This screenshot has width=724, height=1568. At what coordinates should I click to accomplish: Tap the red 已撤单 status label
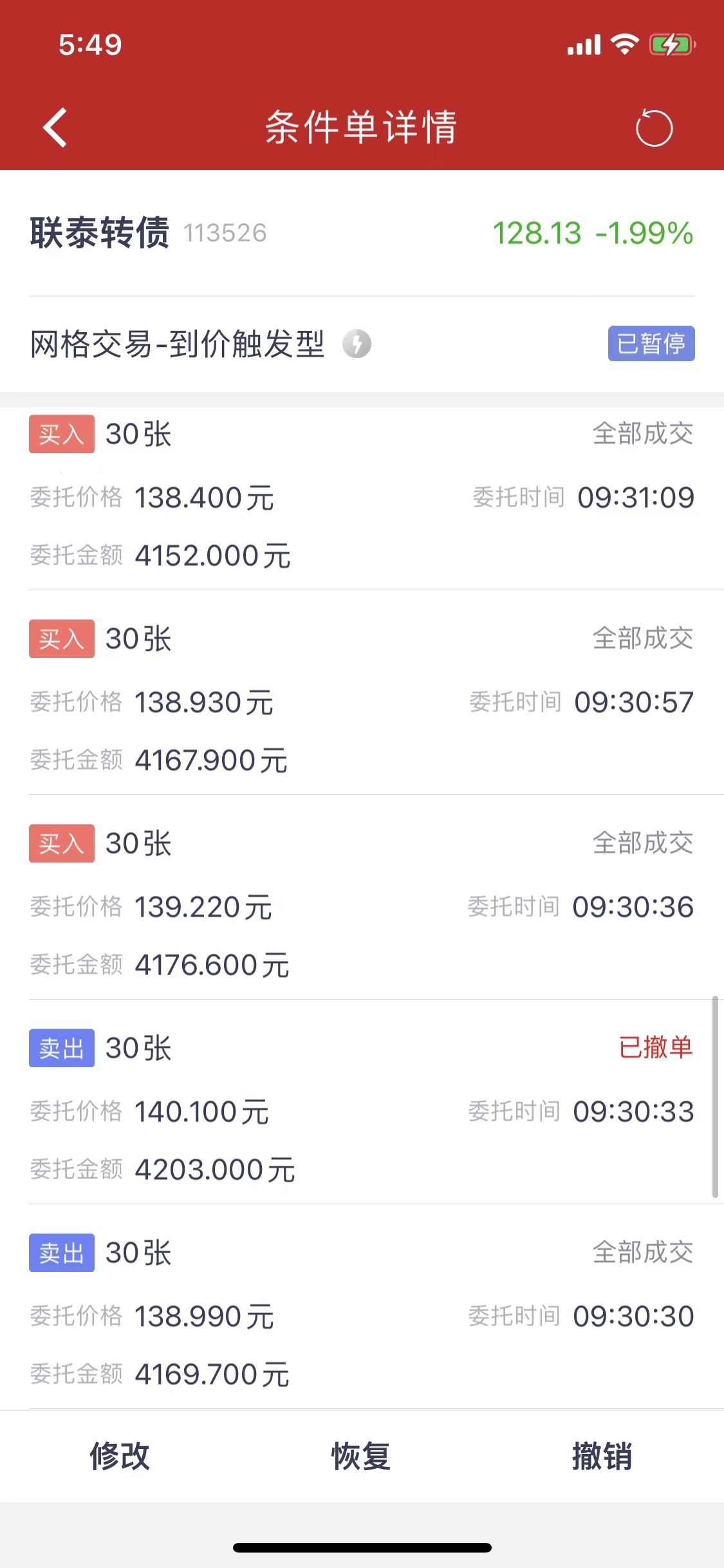pyautogui.click(x=654, y=1047)
